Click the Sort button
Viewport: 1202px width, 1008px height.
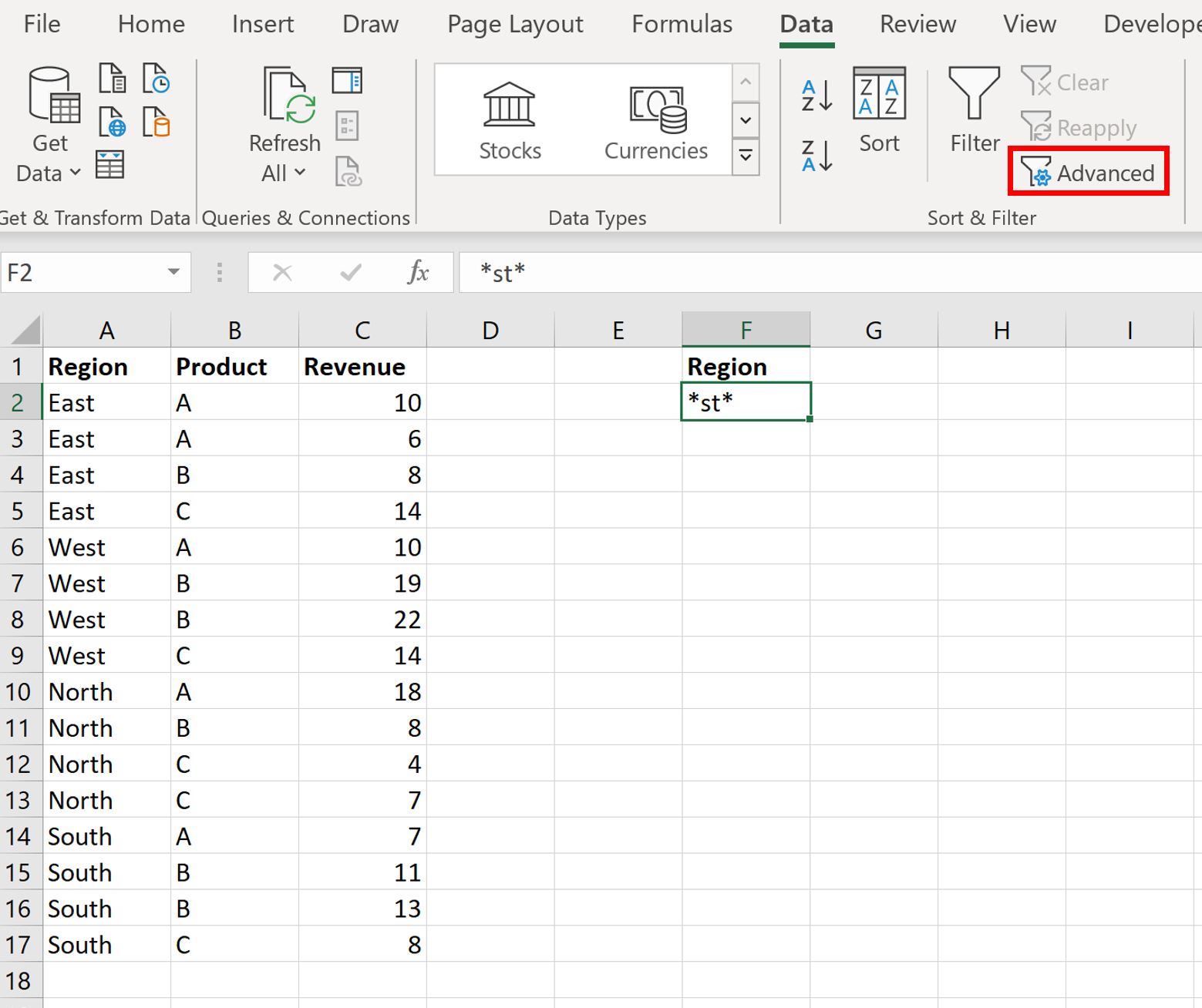point(879,108)
